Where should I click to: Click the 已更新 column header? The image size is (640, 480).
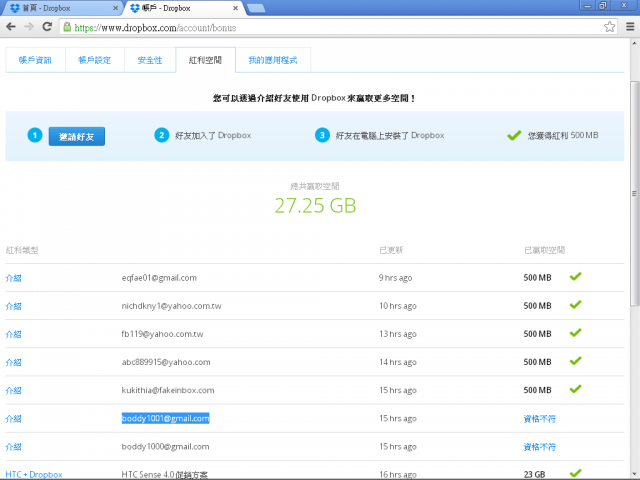(391, 250)
